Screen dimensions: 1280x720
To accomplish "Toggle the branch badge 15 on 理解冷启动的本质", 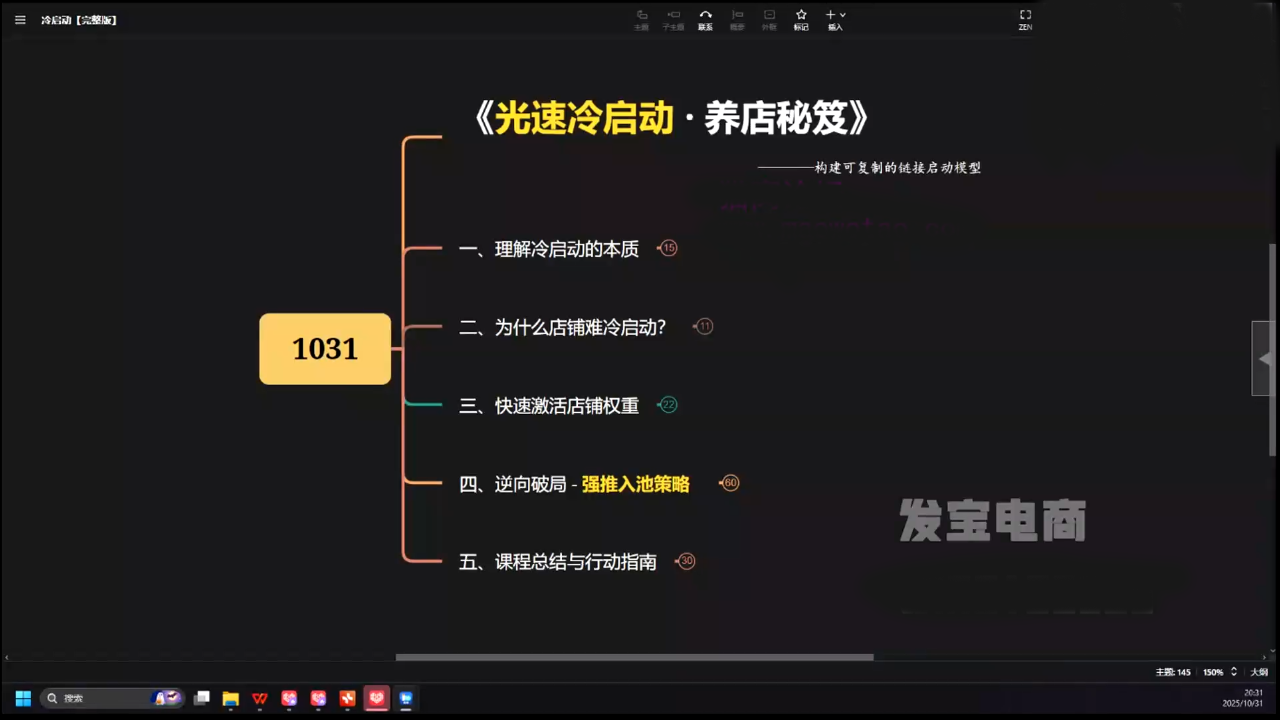I will click(x=667, y=248).
